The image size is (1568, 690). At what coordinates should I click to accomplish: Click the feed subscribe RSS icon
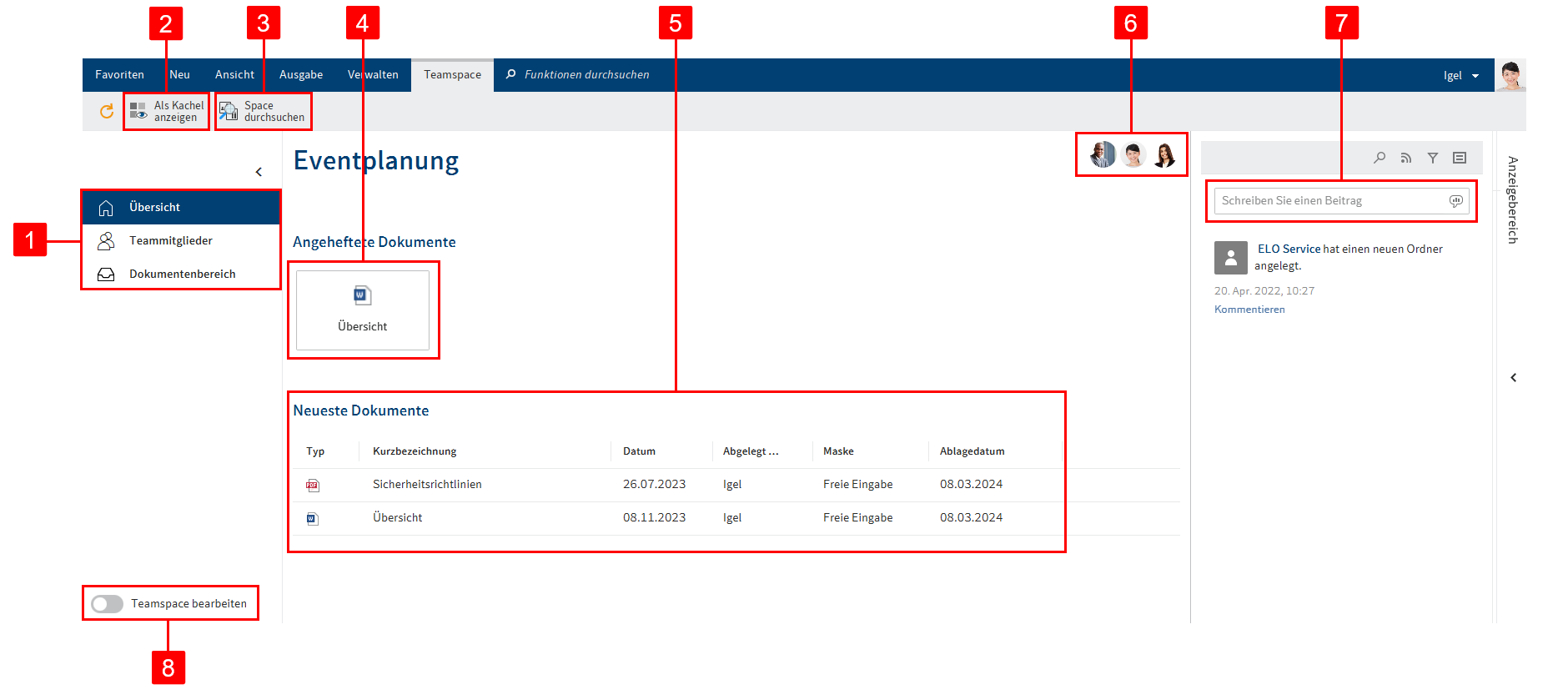pos(1406,158)
